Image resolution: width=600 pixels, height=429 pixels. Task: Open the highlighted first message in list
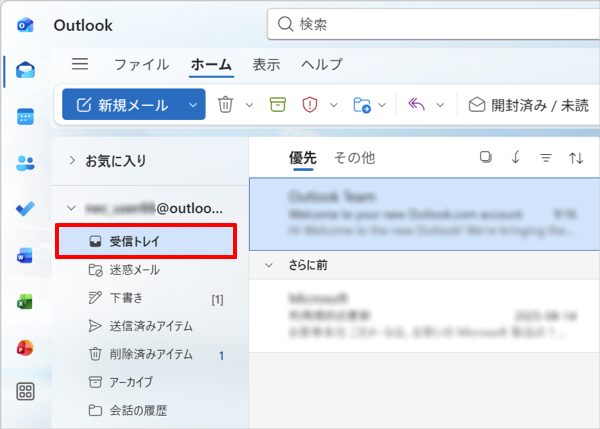(x=424, y=214)
